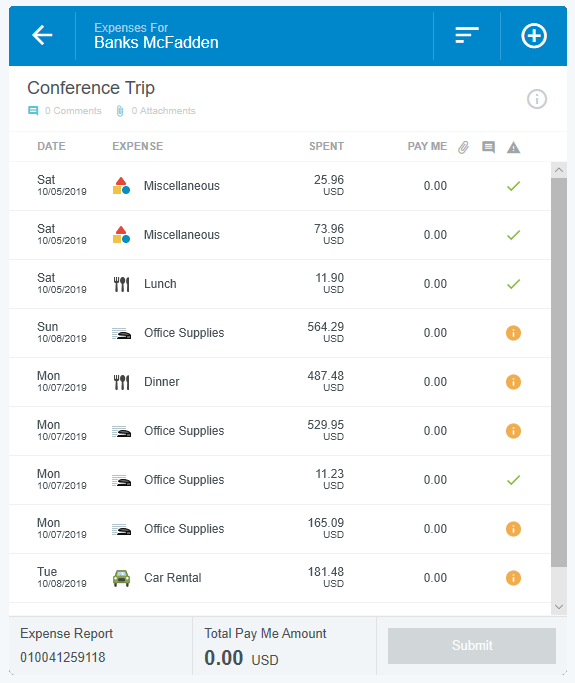This screenshot has width=575, height=683.
Task: Click the 0 Attachments paperclip icon
Action: 120,111
